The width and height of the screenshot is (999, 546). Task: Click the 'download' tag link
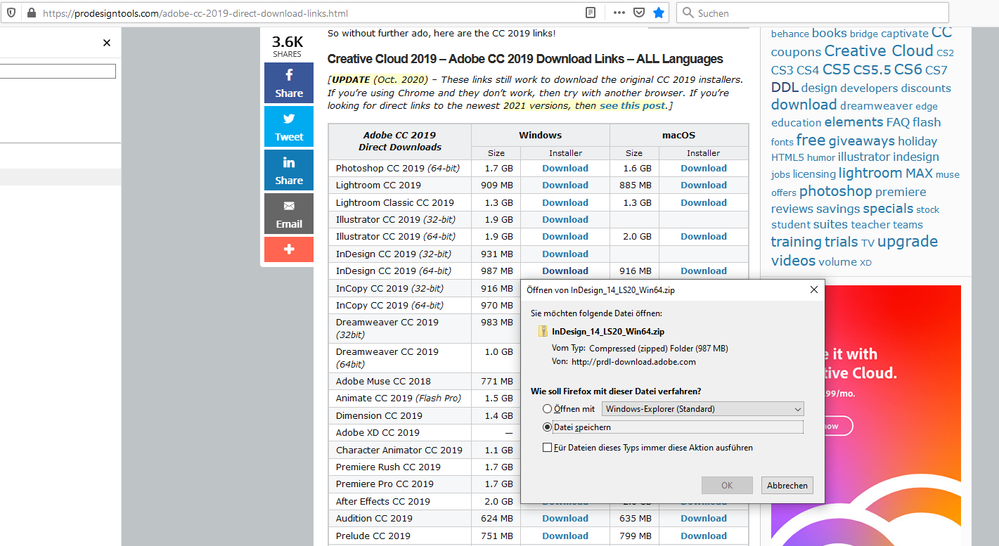(x=804, y=105)
